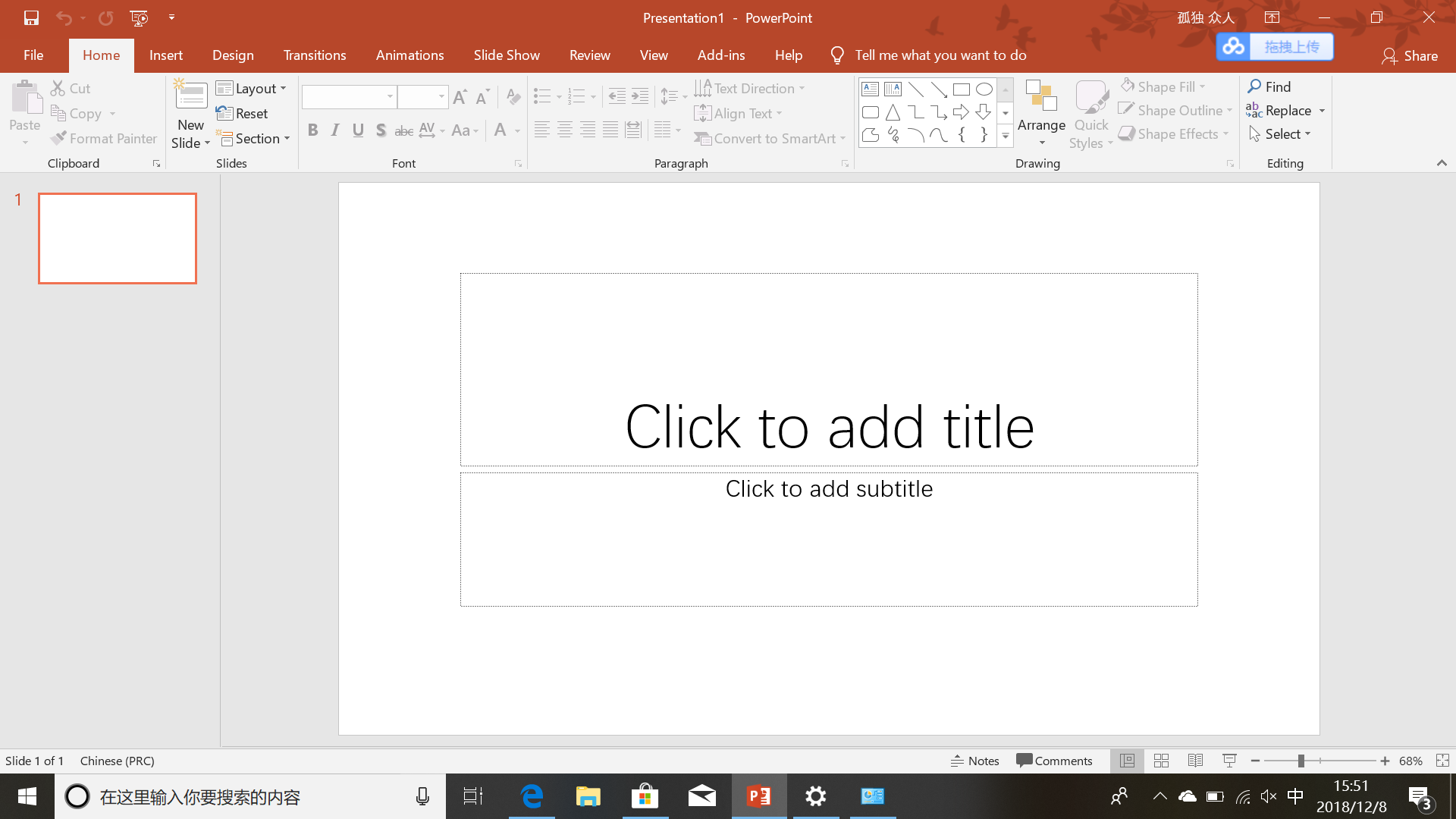Open the Format Painter
The image size is (1456, 819).
coord(104,138)
